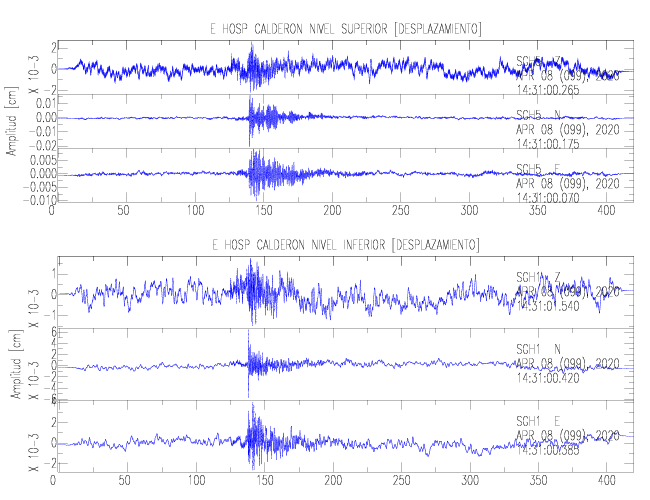Image resolution: width=650 pixels, height=500 pixels.
Task: Click the 'Amplitud [cm]' label of the lower plot
Action: pyautogui.click(x=16, y=364)
